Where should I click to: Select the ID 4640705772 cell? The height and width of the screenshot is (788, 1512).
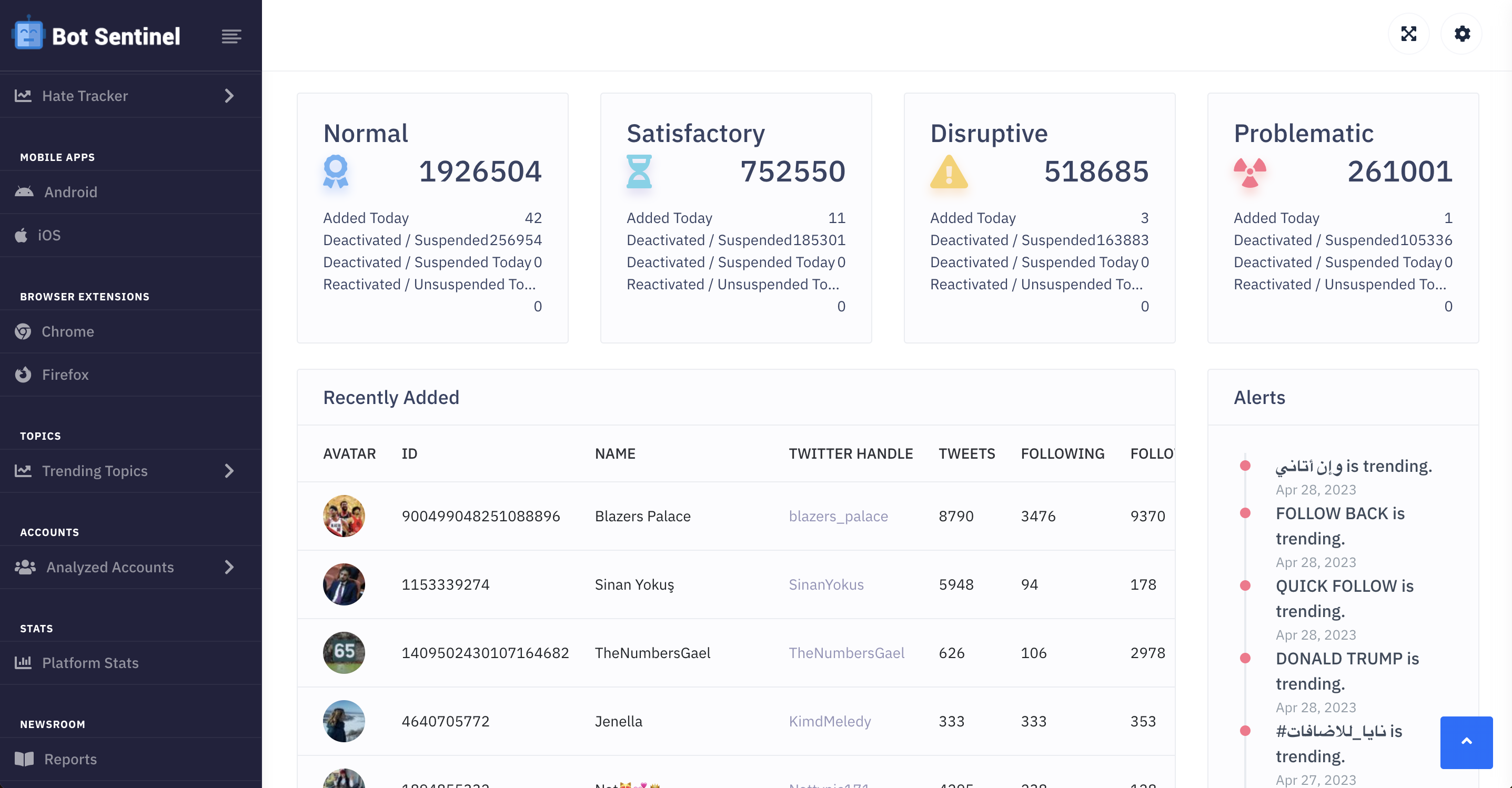point(446,721)
